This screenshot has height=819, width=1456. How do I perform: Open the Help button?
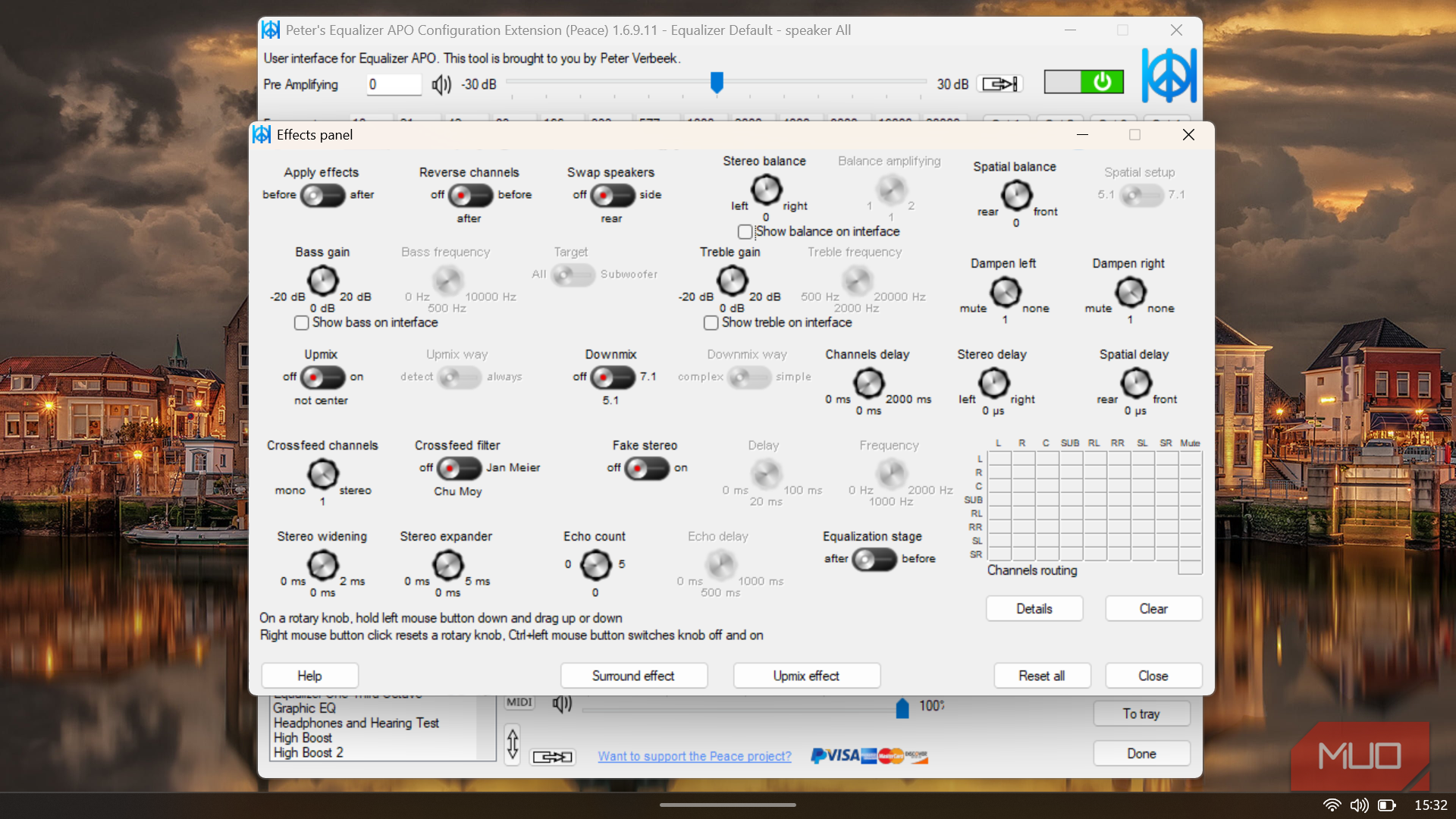309,676
